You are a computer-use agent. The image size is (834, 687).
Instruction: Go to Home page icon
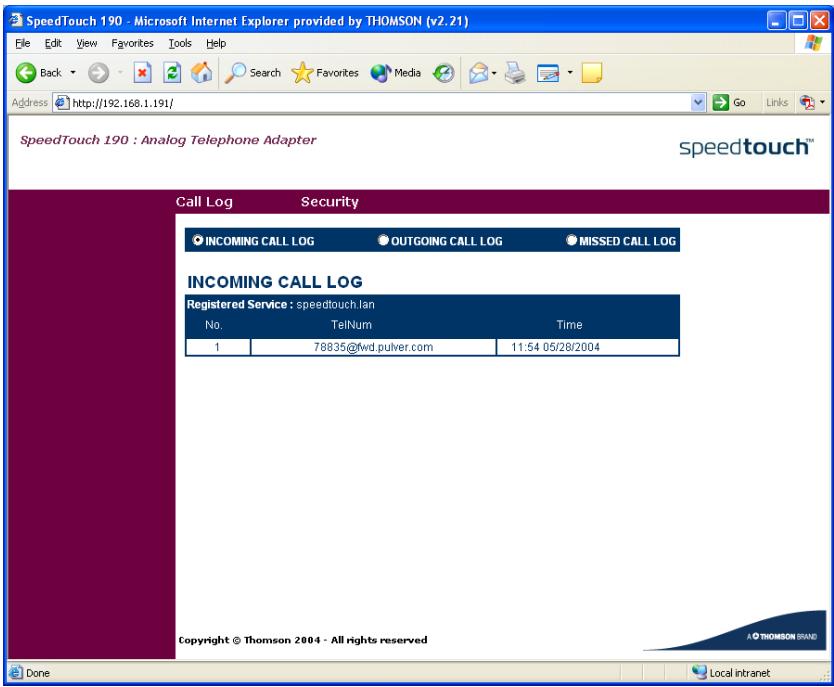point(201,73)
